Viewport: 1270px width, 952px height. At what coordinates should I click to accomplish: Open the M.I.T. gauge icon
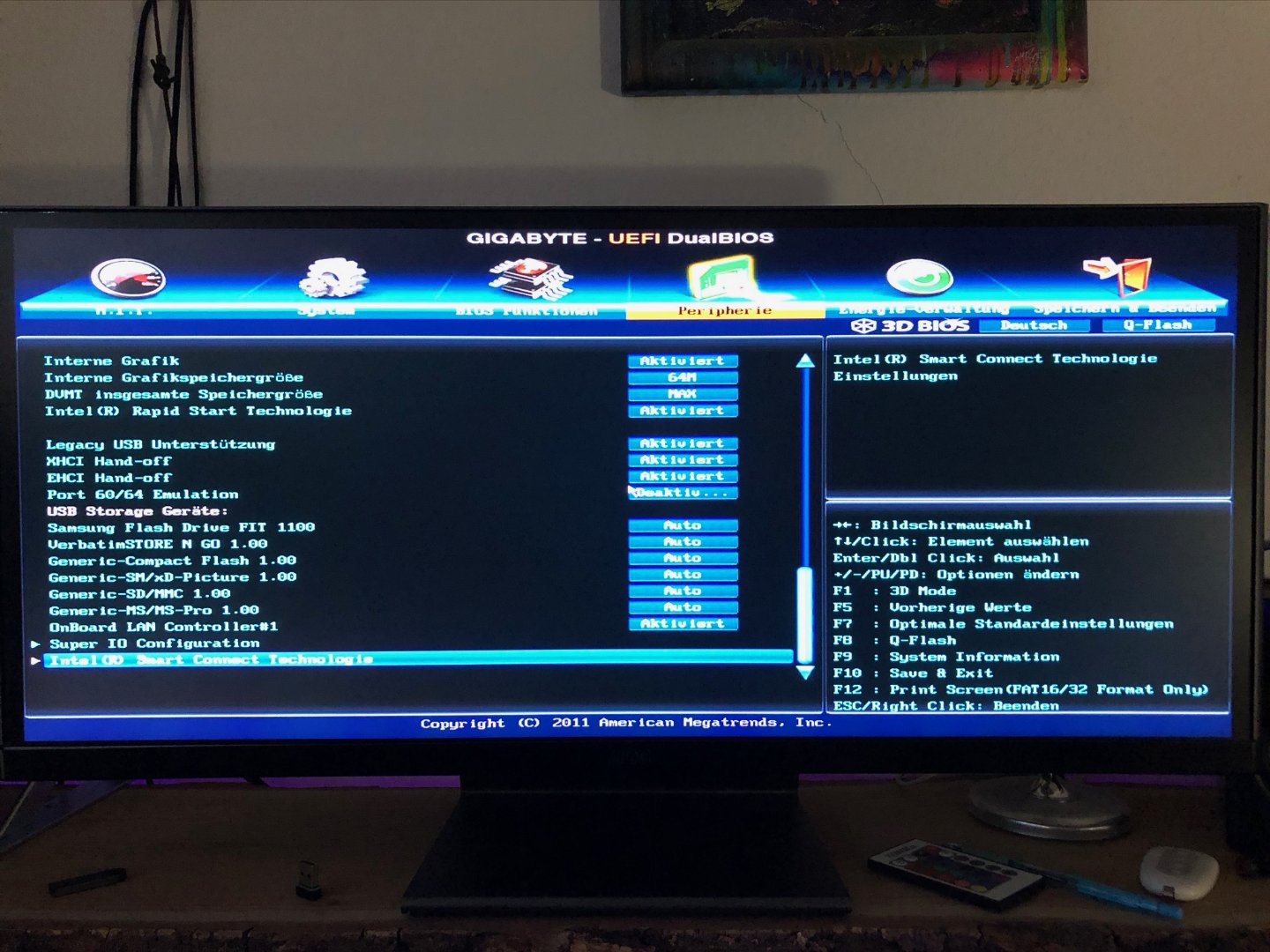[x=128, y=279]
